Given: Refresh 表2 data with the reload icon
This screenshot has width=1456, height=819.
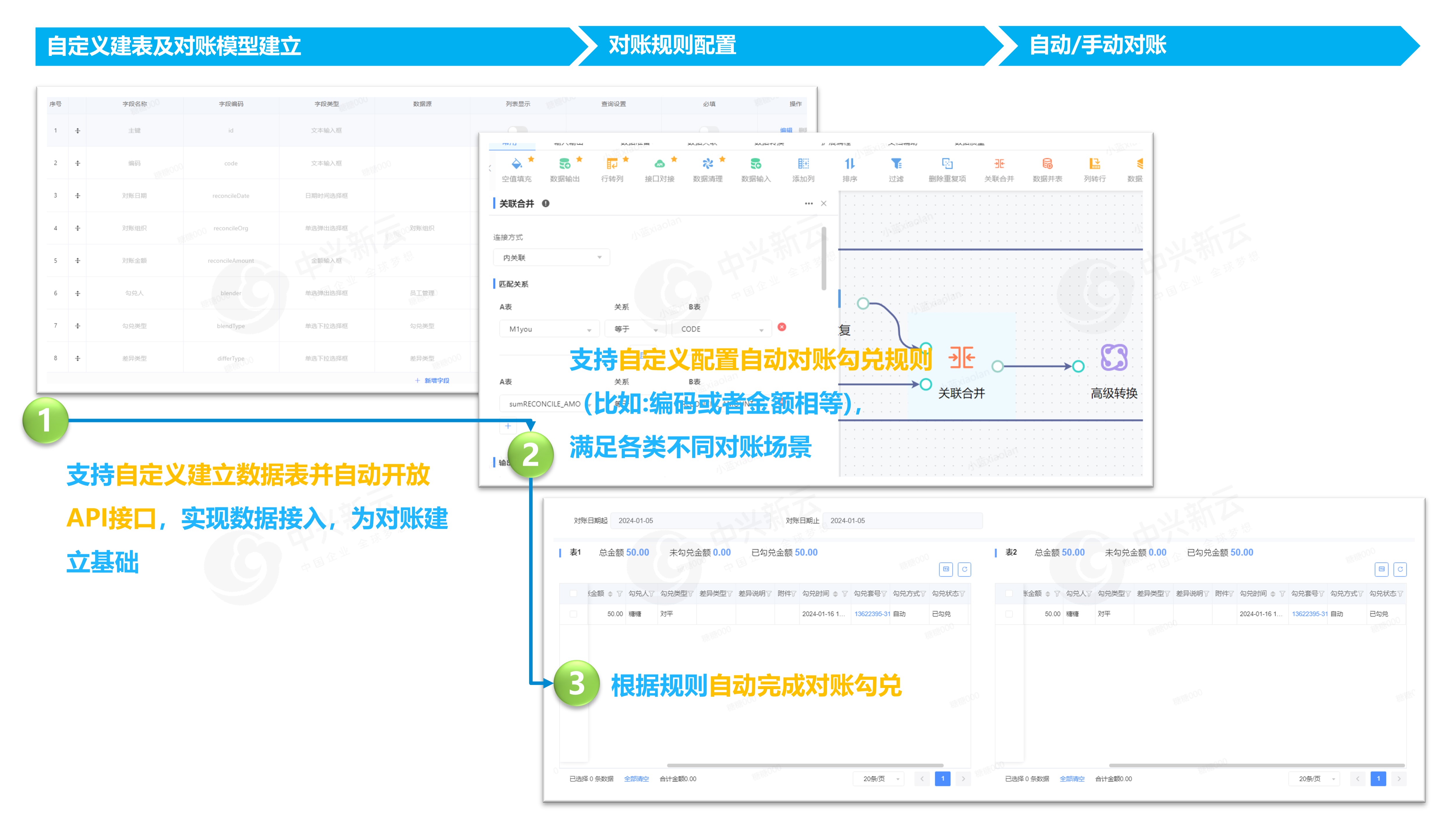Looking at the screenshot, I should tap(1400, 569).
